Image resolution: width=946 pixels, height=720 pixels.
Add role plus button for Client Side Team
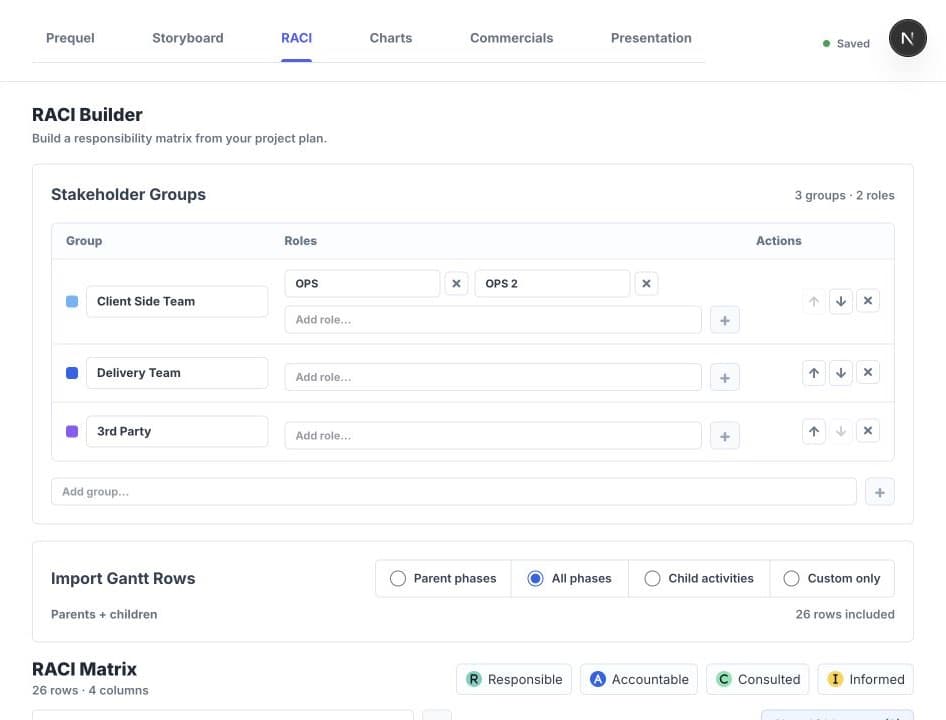pos(725,320)
